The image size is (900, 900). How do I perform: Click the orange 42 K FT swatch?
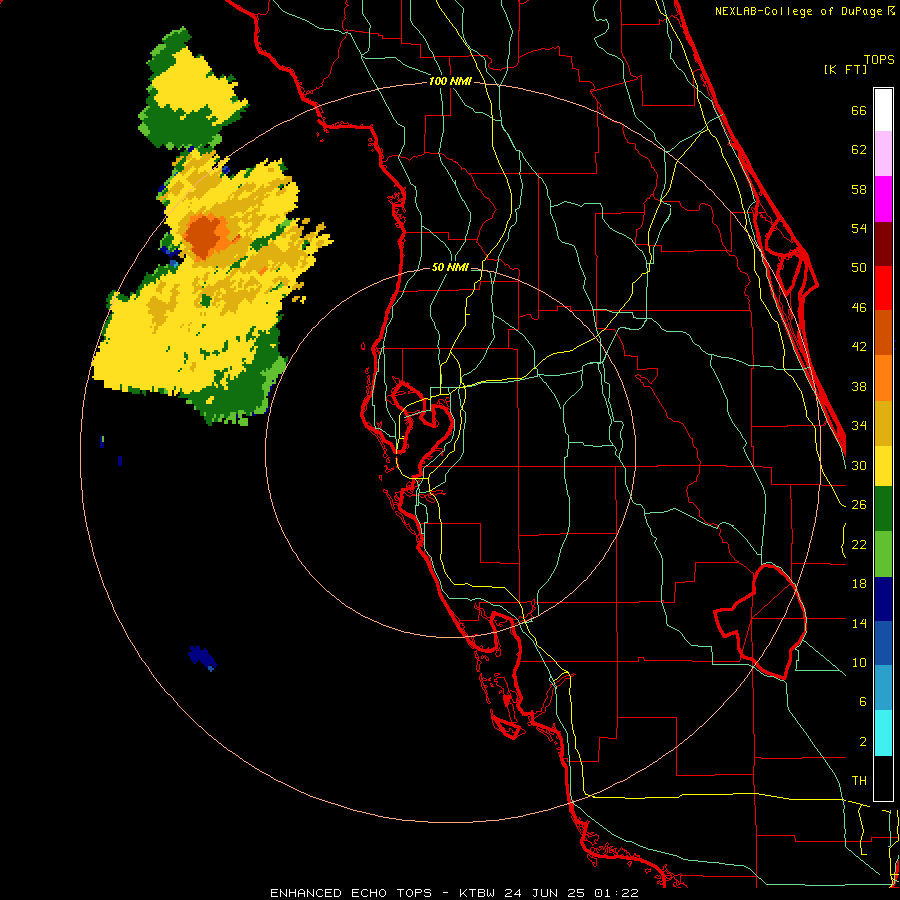click(883, 378)
